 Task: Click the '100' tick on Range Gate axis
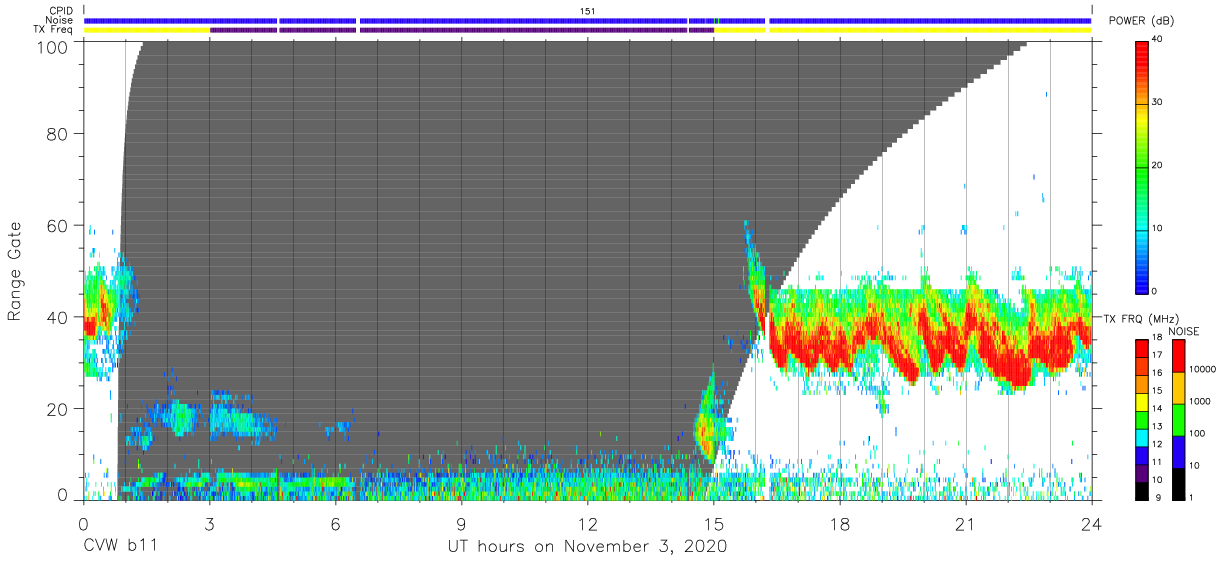coord(53,46)
